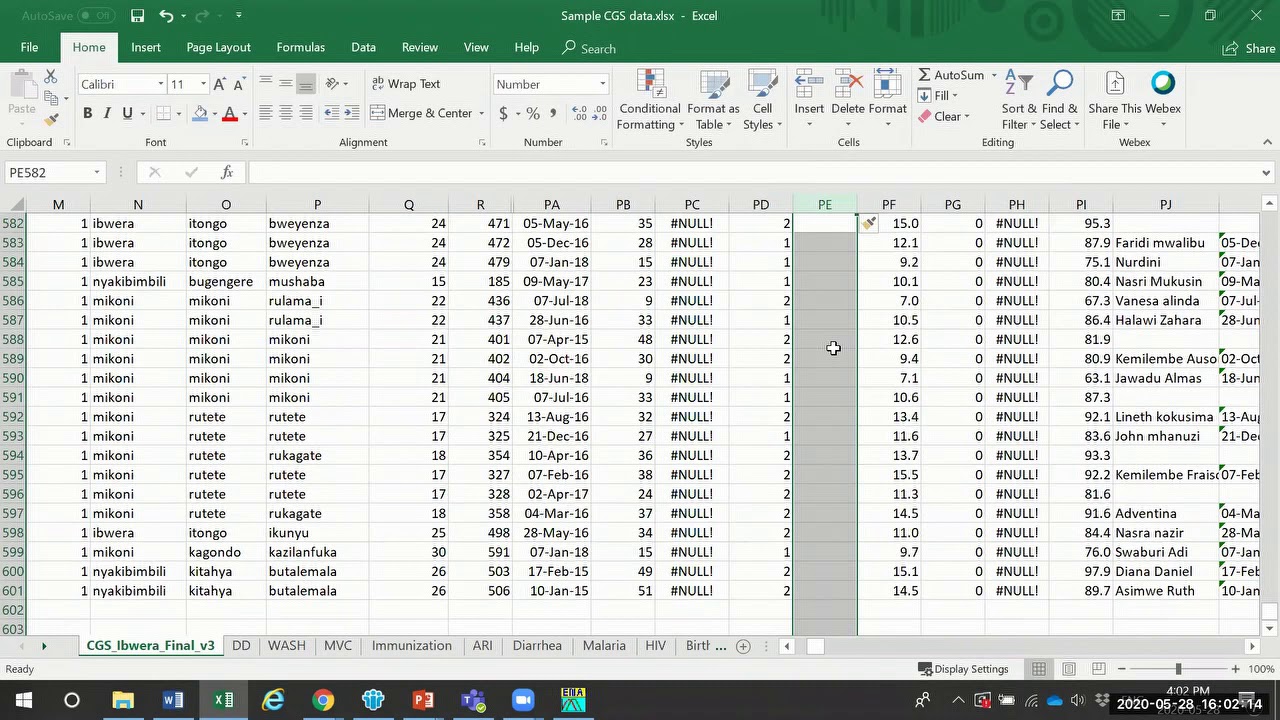The image size is (1280, 720).
Task: Switch to the Malaria sheet tab
Action: (x=604, y=646)
